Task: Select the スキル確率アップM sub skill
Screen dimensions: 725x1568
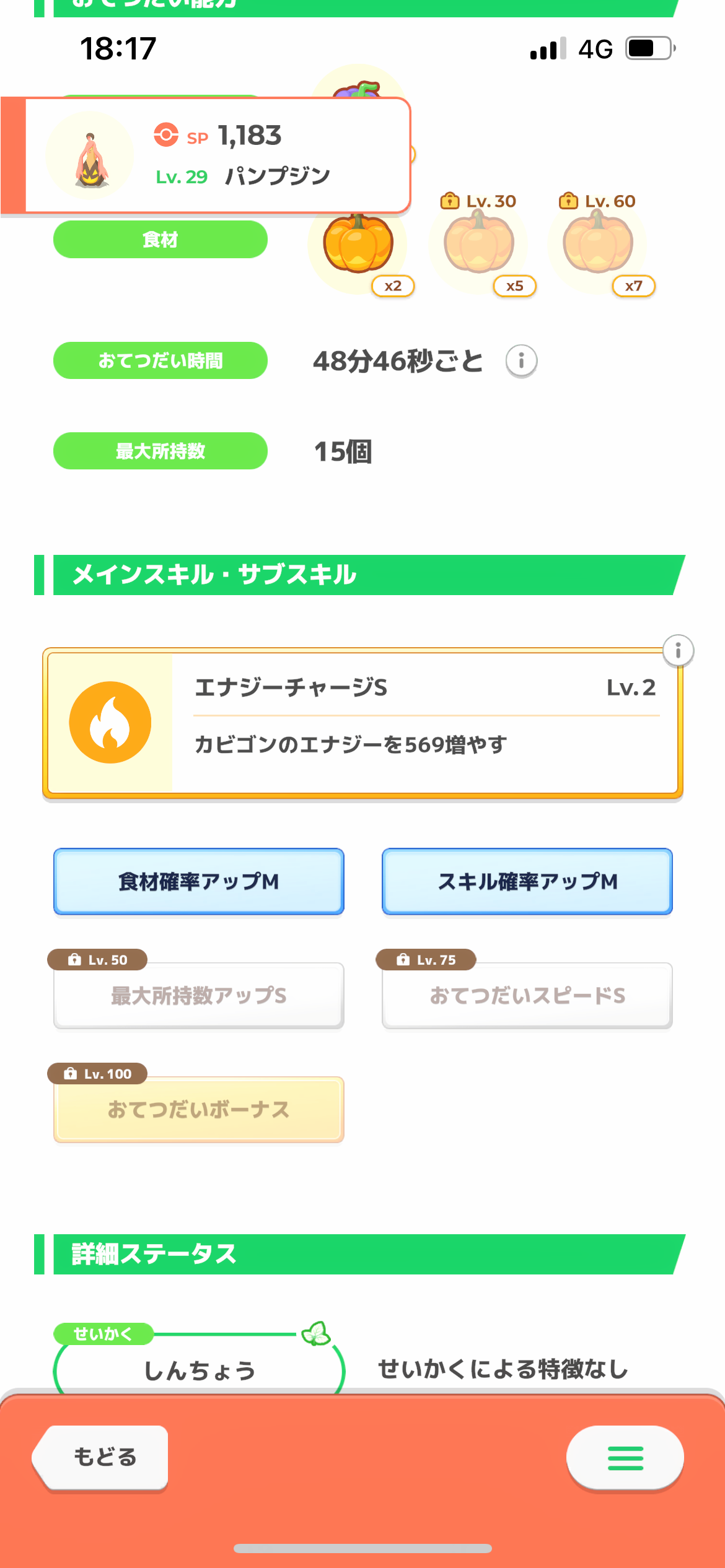Action: [527, 881]
